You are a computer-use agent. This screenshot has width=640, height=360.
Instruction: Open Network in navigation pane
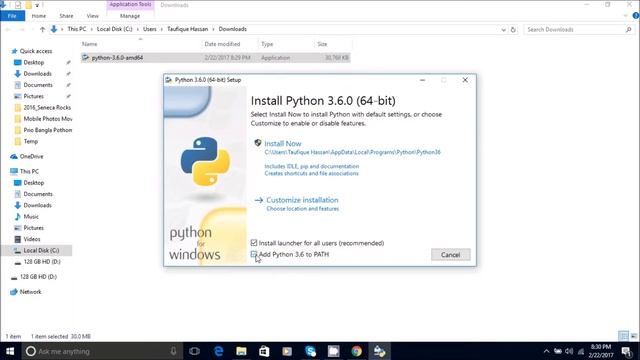(x=31, y=292)
